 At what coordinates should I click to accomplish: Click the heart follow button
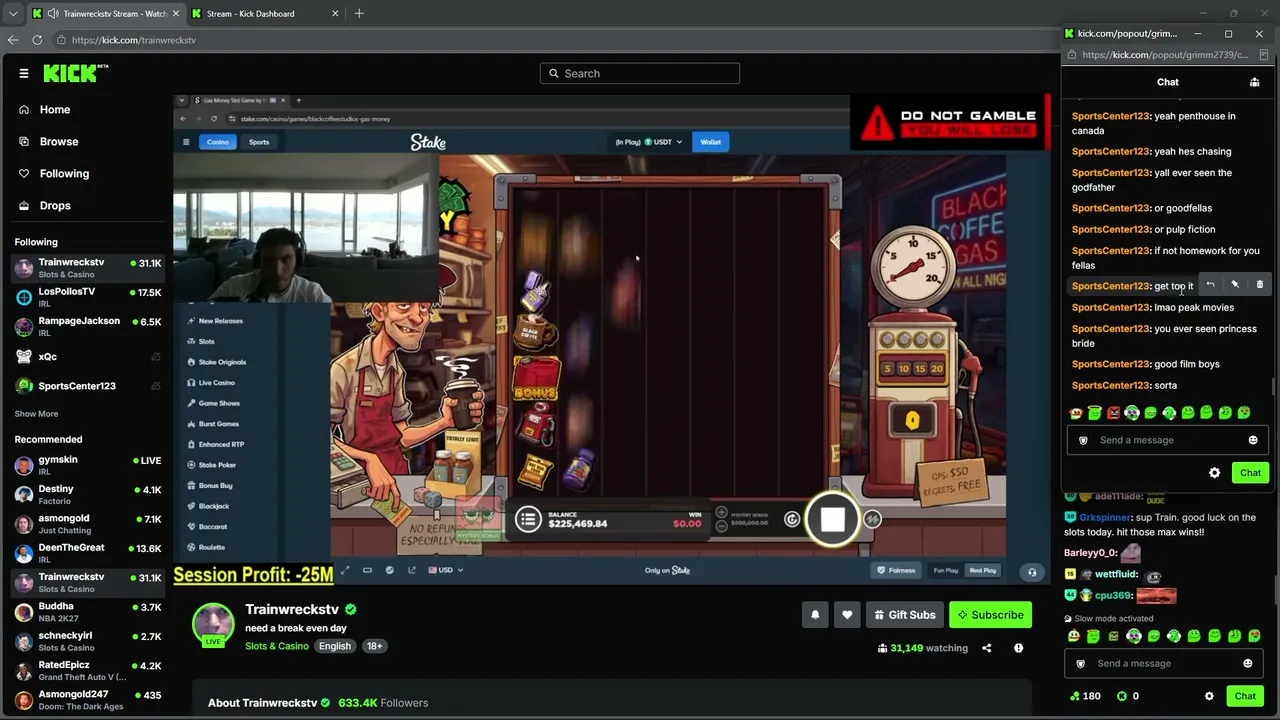coord(847,615)
